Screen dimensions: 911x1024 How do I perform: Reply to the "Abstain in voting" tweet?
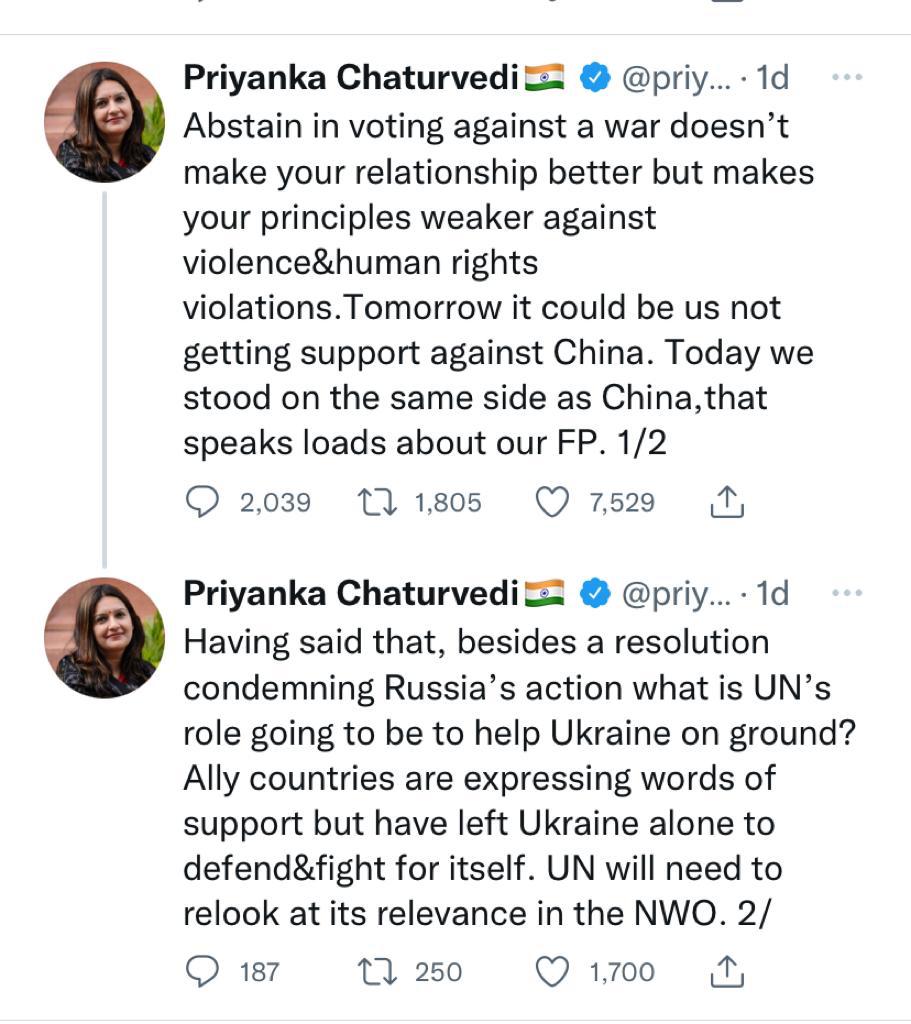coord(204,501)
